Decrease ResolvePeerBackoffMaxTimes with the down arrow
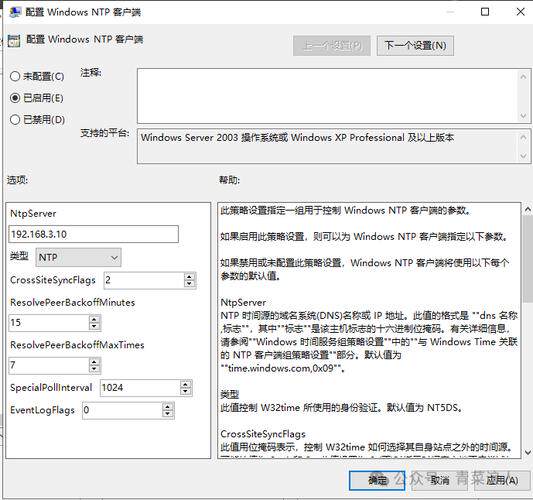 click(94, 369)
